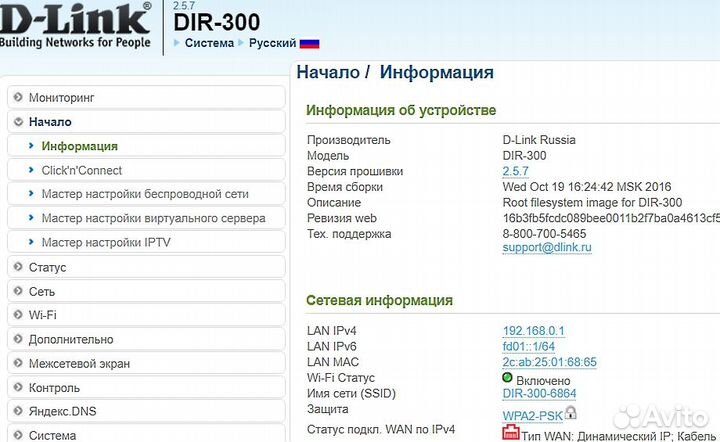Expand the Мониторинг section
This screenshot has height=442, width=720.
[x=146, y=97]
